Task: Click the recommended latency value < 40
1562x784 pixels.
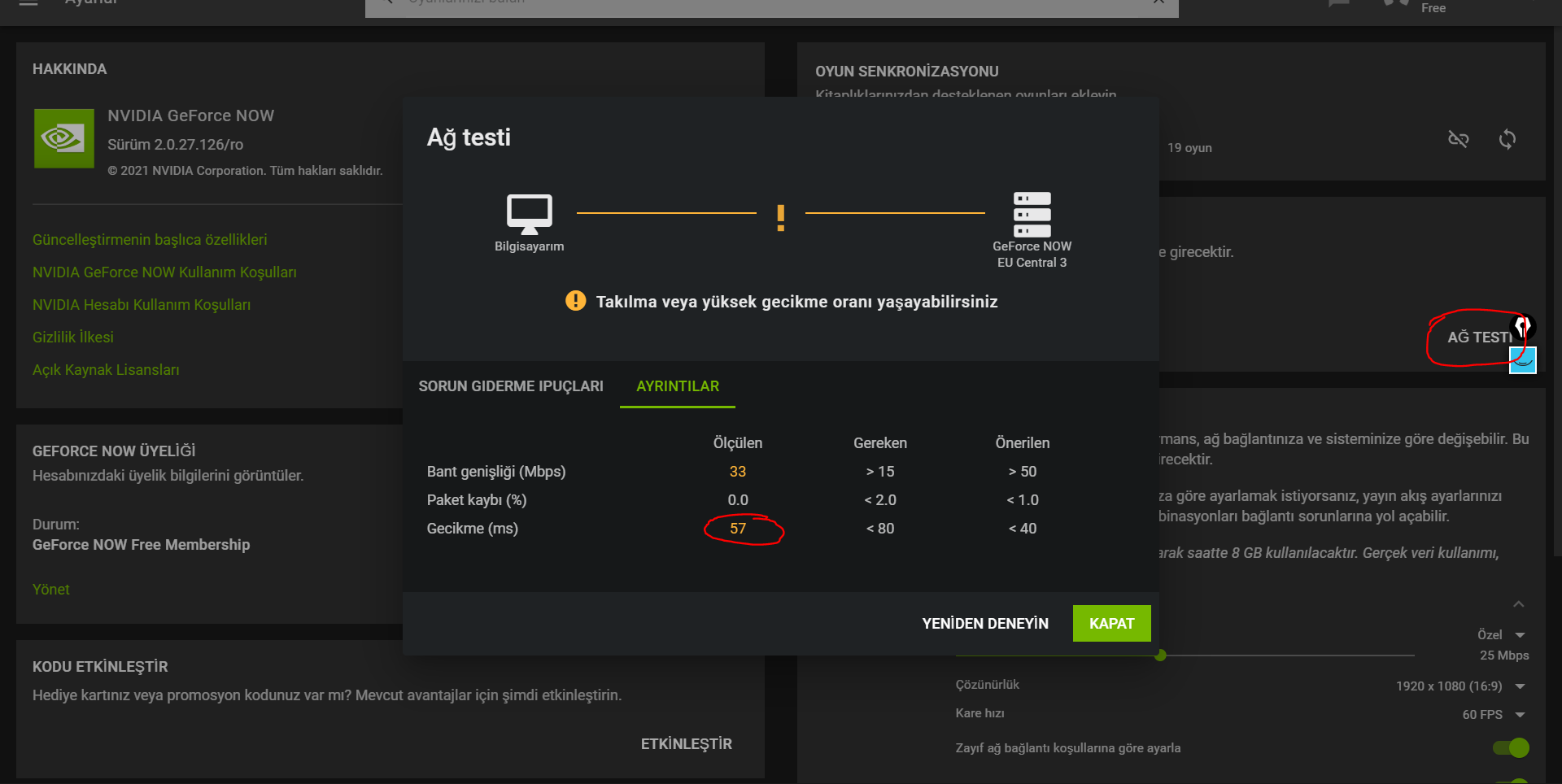Action: tap(1023, 528)
